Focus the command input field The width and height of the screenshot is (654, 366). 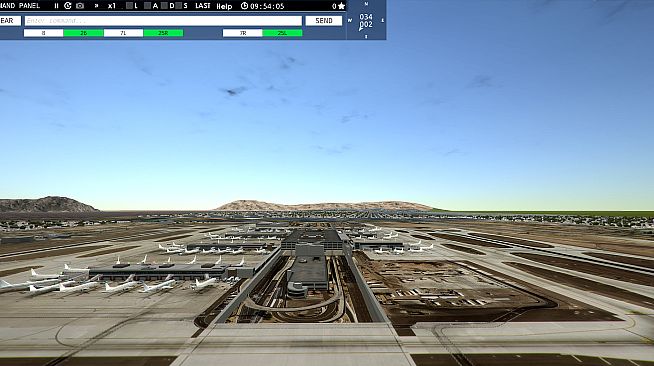point(163,20)
